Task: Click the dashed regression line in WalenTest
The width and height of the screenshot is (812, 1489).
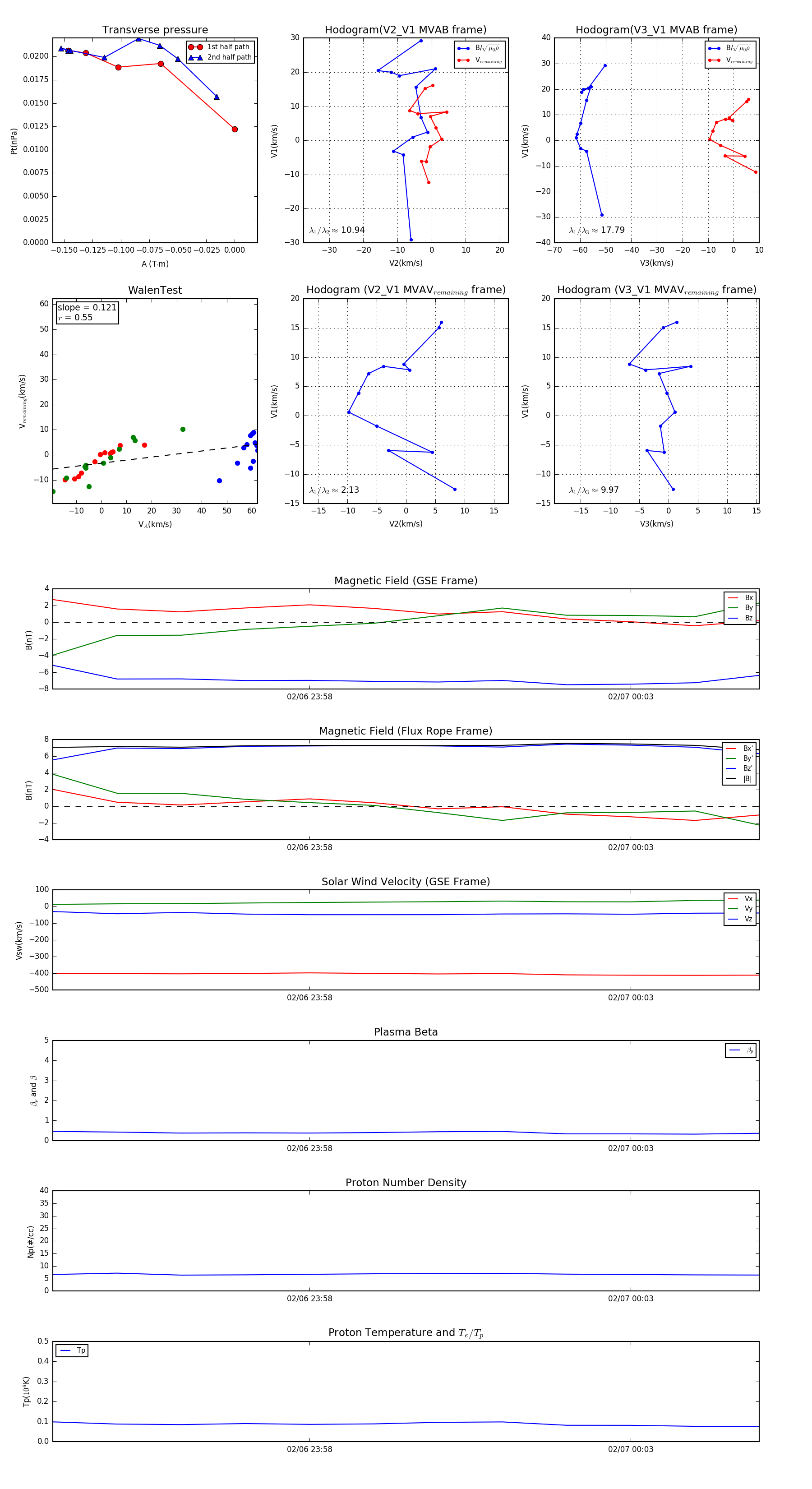Action: (155, 457)
